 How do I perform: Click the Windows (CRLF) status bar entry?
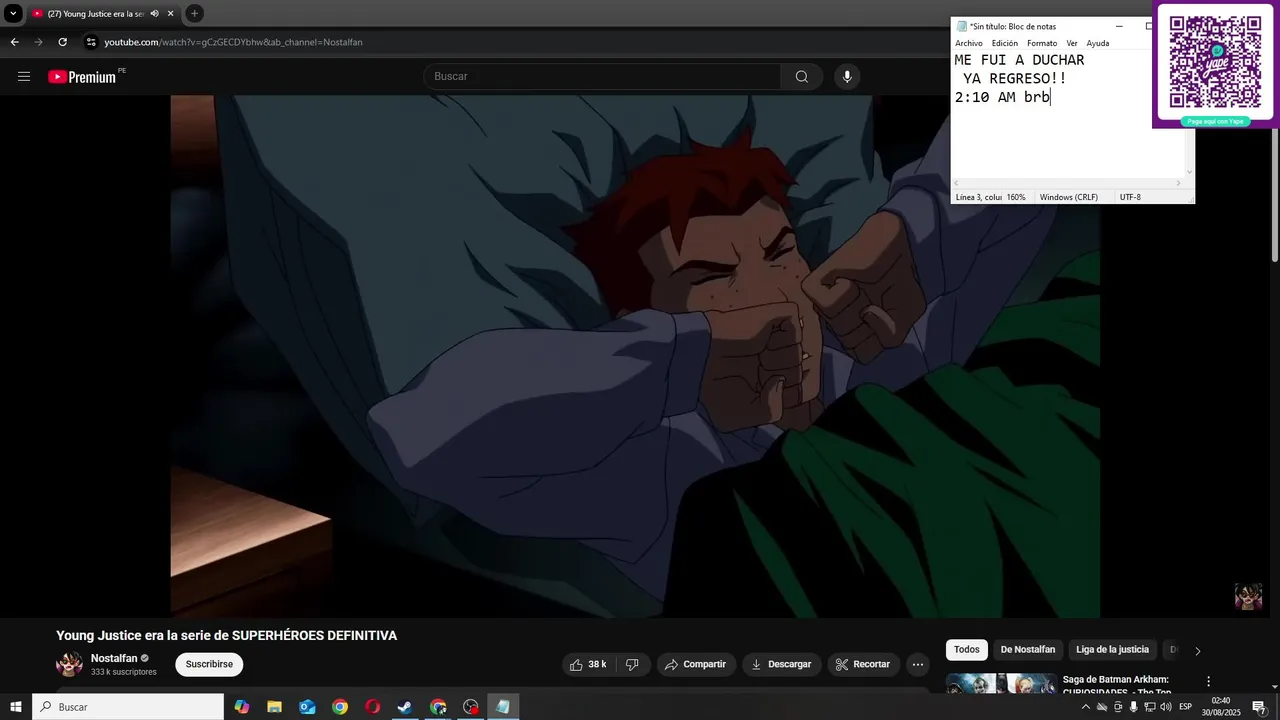coord(1069,197)
